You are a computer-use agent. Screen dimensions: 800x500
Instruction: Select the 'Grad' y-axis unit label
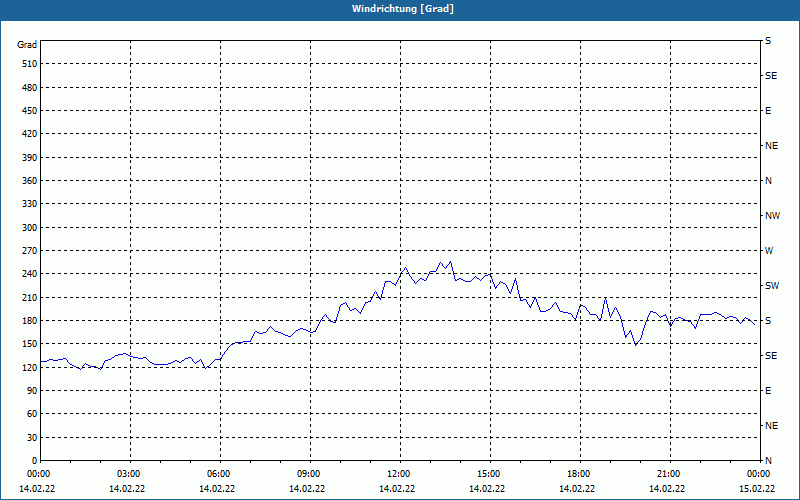coord(27,45)
